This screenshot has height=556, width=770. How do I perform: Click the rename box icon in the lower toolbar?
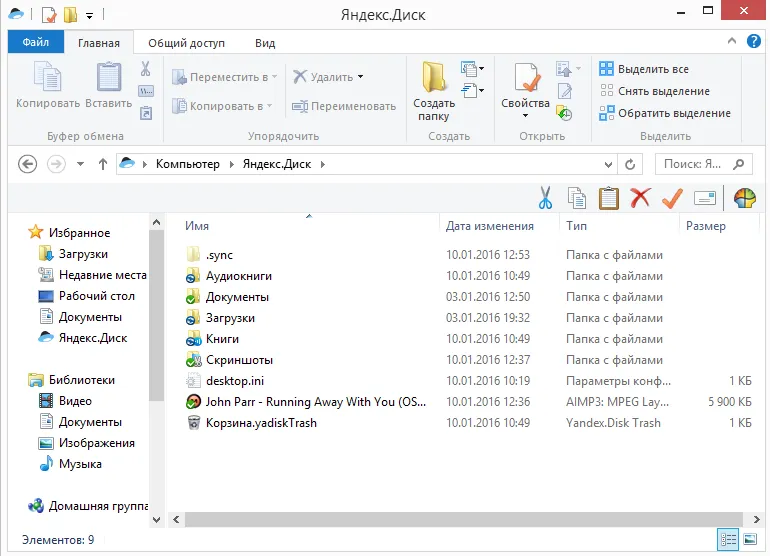coord(705,198)
